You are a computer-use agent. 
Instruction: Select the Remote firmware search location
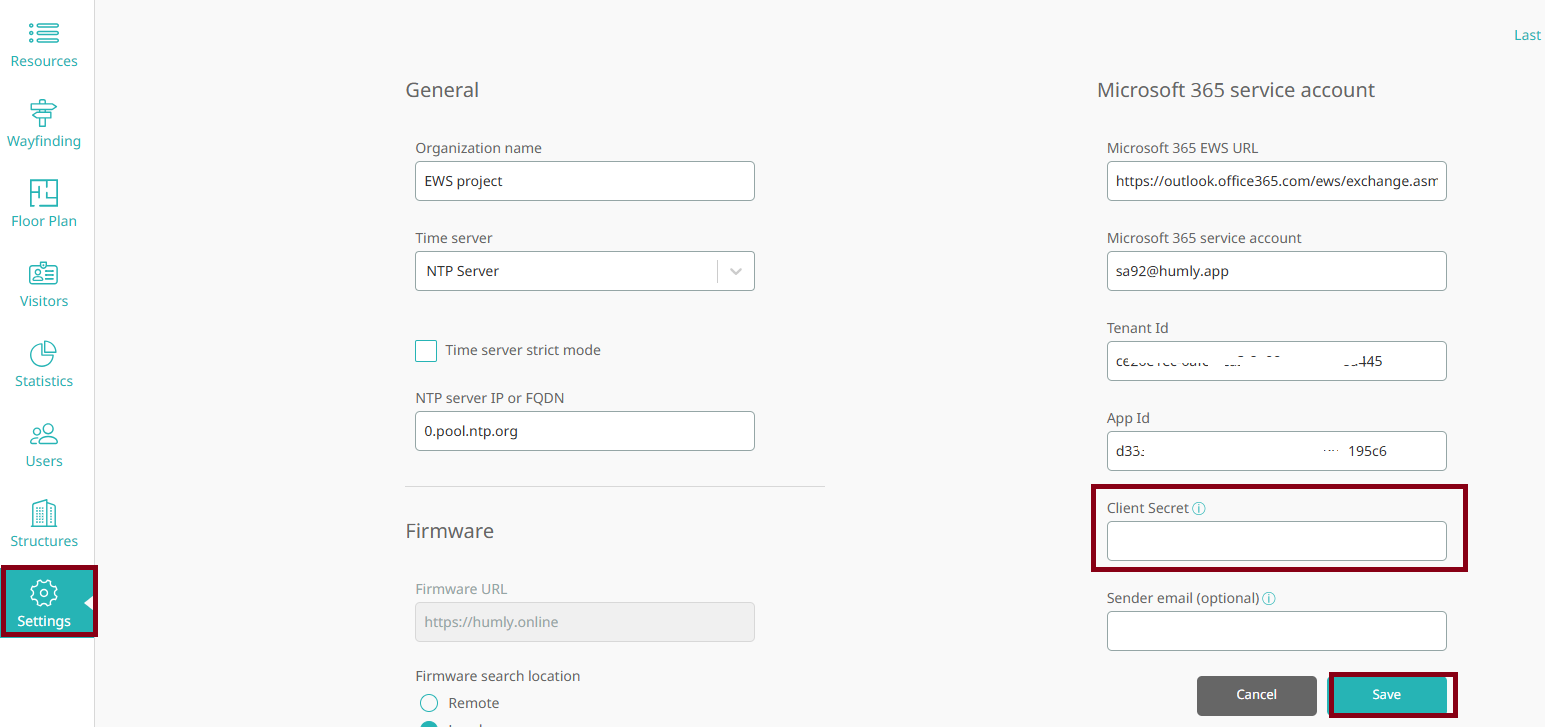[429, 703]
